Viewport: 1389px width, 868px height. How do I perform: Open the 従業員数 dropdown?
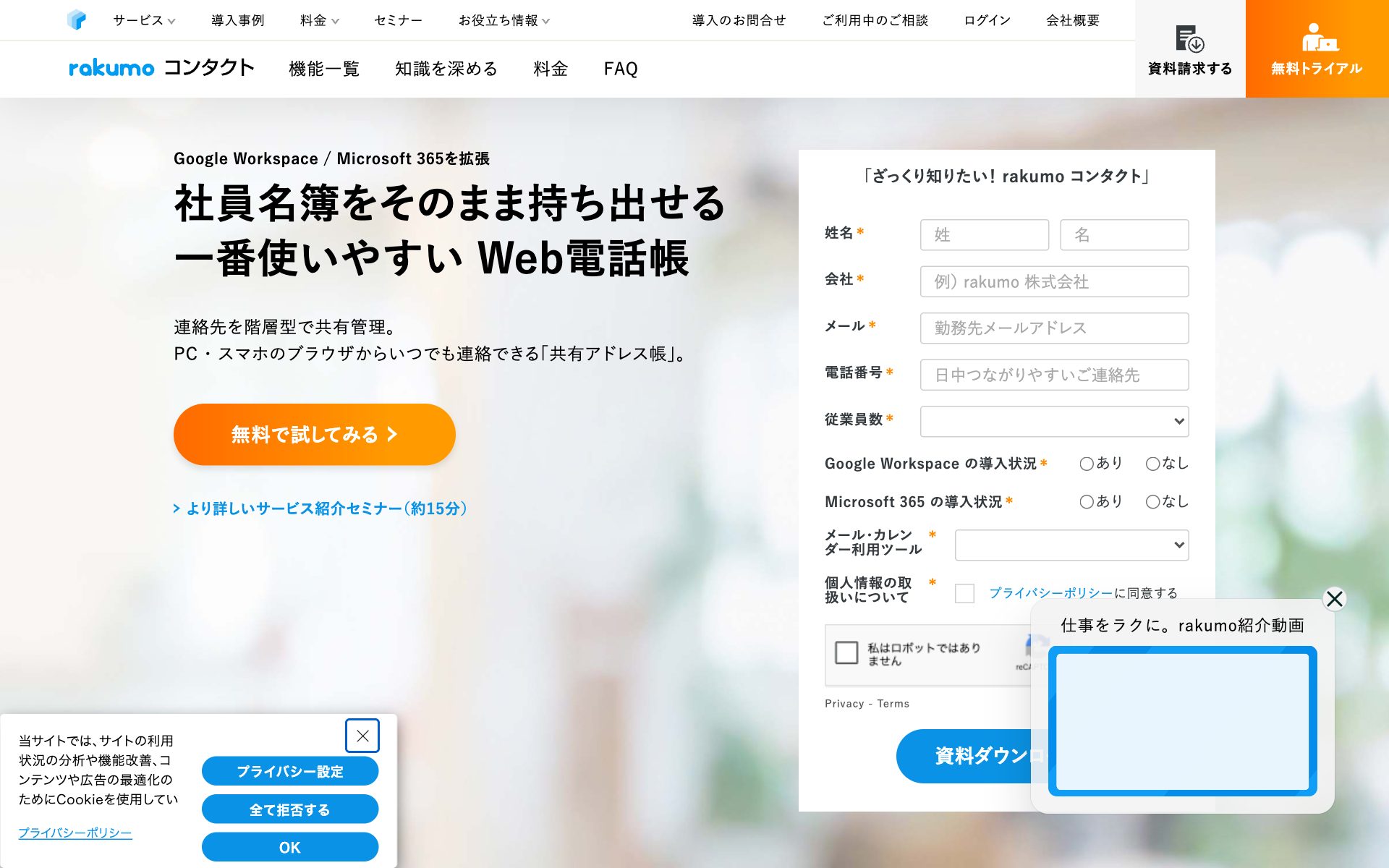[x=1054, y=421]
